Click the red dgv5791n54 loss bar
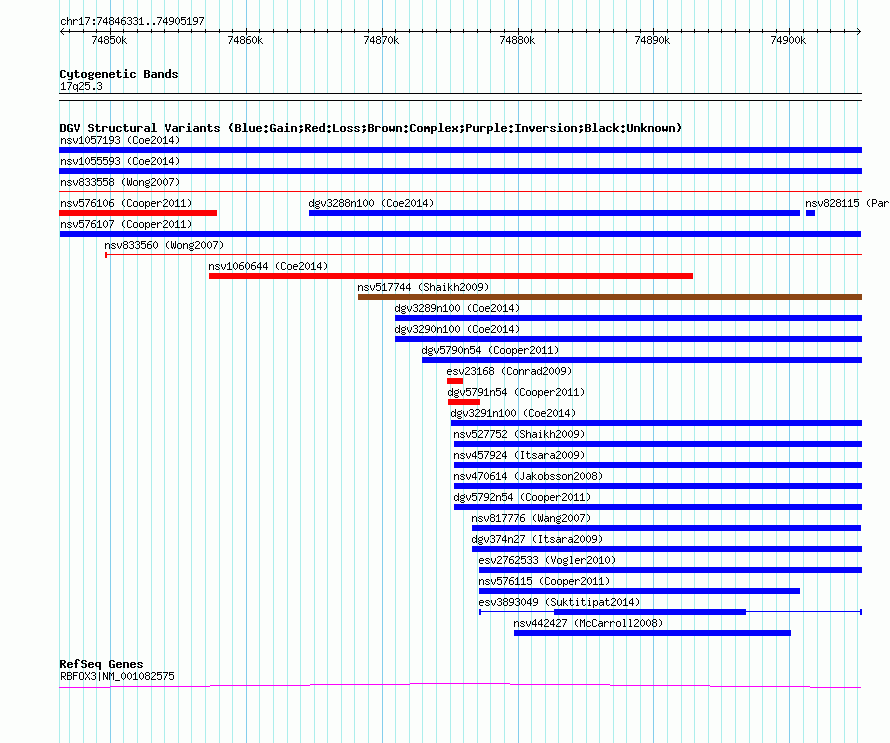This screenshot has height=743, width=890. click(x=464, y=402)
